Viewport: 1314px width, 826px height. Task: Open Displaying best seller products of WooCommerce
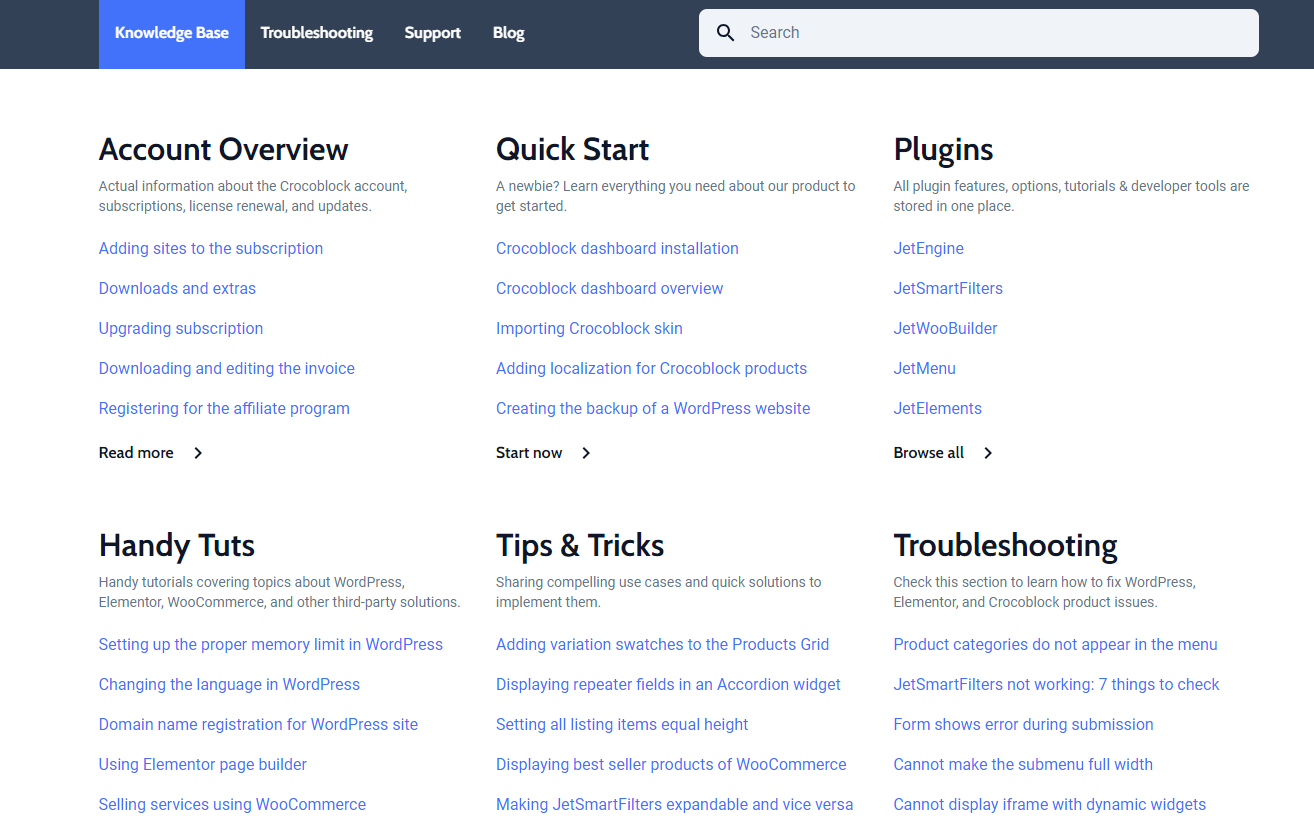671,764
